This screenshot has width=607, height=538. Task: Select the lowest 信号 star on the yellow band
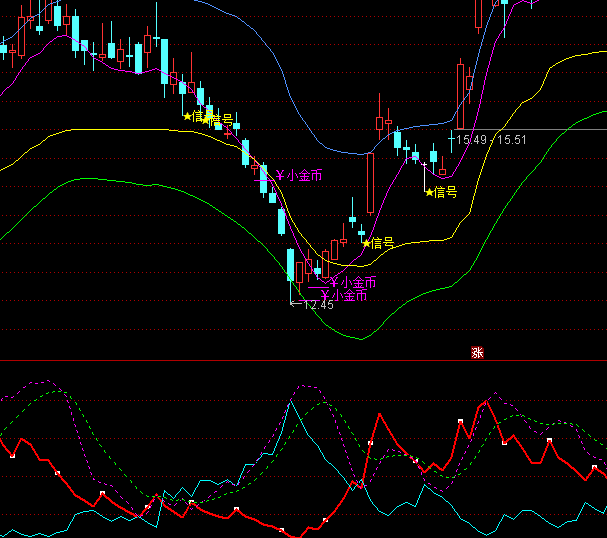pyautogui.click(x=377, y=243)
